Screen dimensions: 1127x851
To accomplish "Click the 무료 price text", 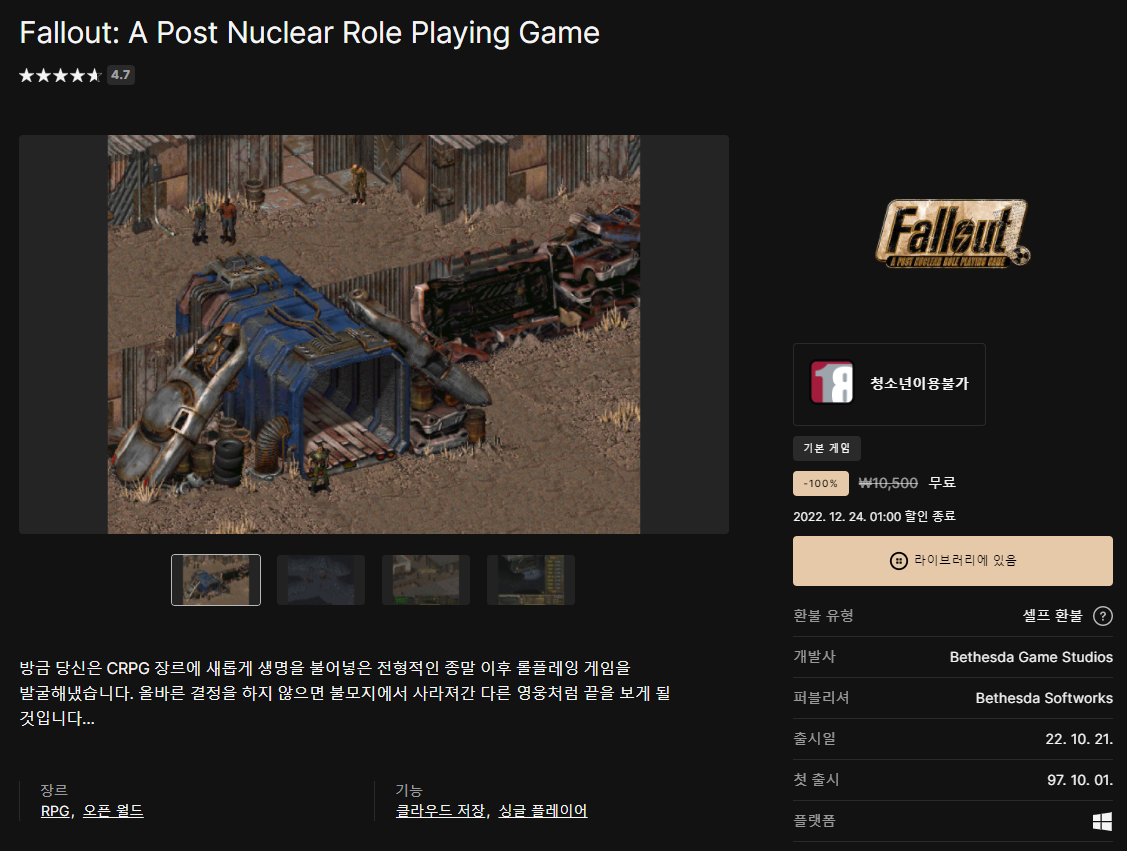I will (942, 483).
